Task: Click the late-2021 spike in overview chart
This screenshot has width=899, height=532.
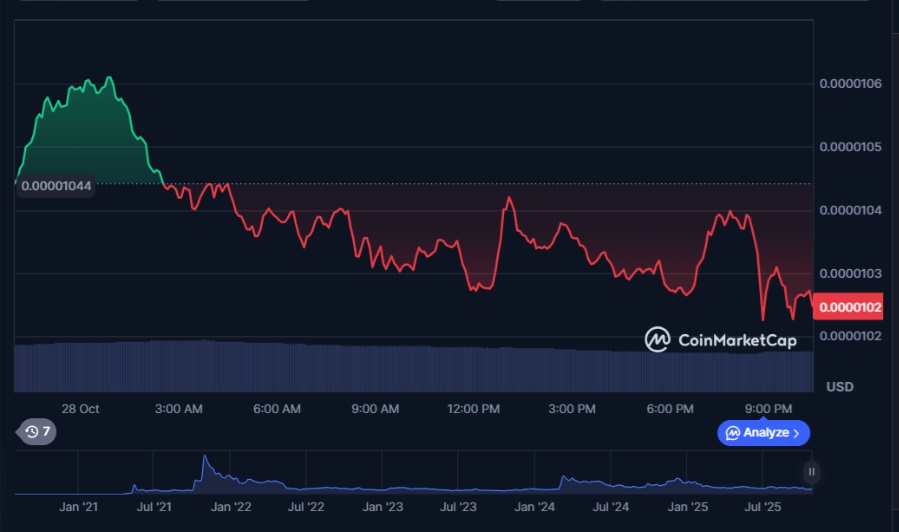Action: (x=205, y=457)
